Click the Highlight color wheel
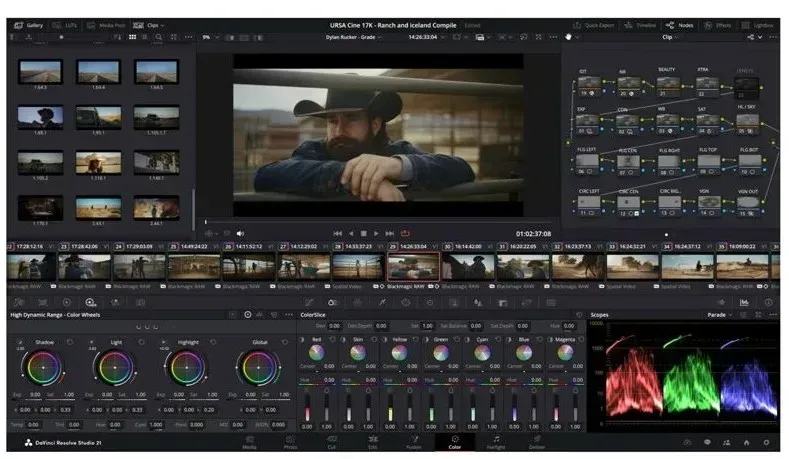The image size is (789, 459). (x=187, y=368)
